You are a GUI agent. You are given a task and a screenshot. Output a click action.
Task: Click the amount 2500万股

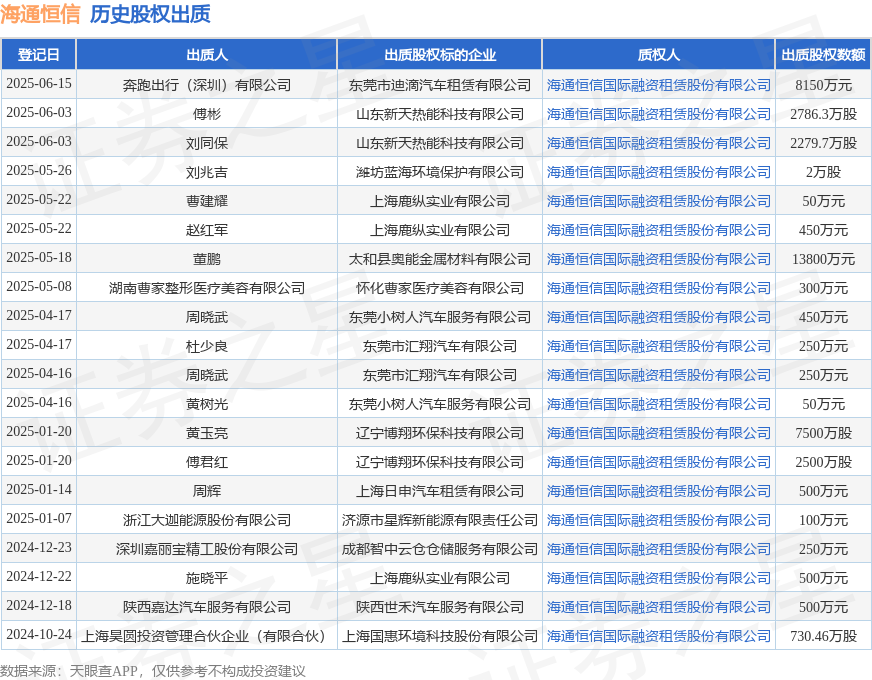pyautogui.click(x=823, y=462)
